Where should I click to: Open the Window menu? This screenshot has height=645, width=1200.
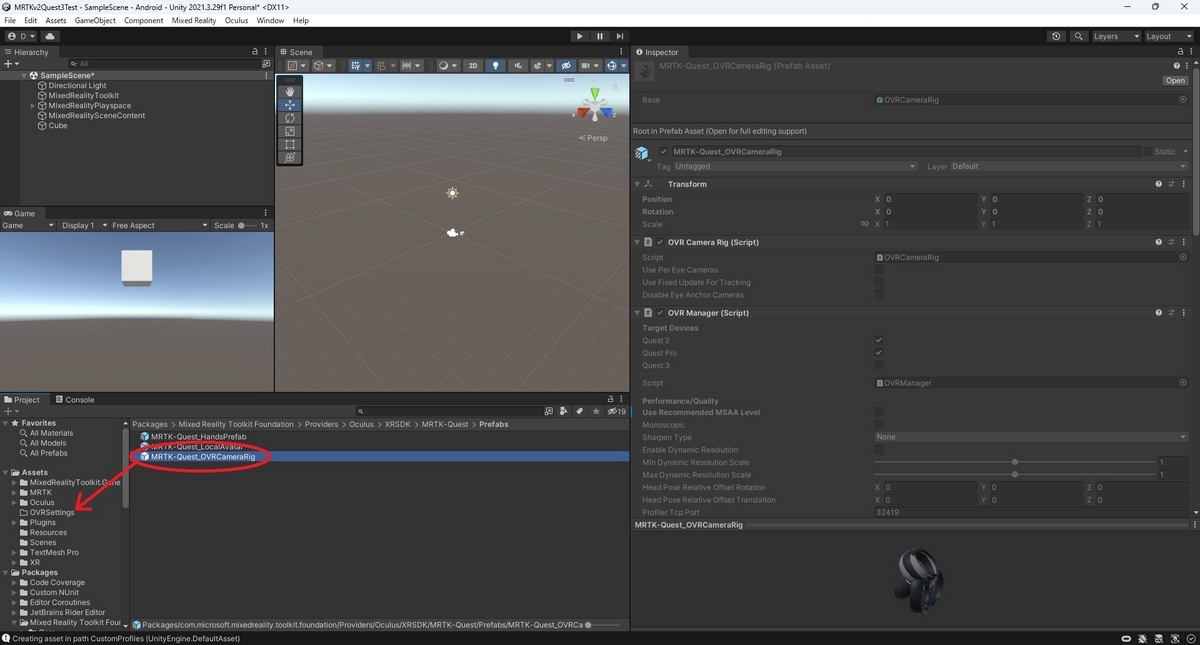270,20
